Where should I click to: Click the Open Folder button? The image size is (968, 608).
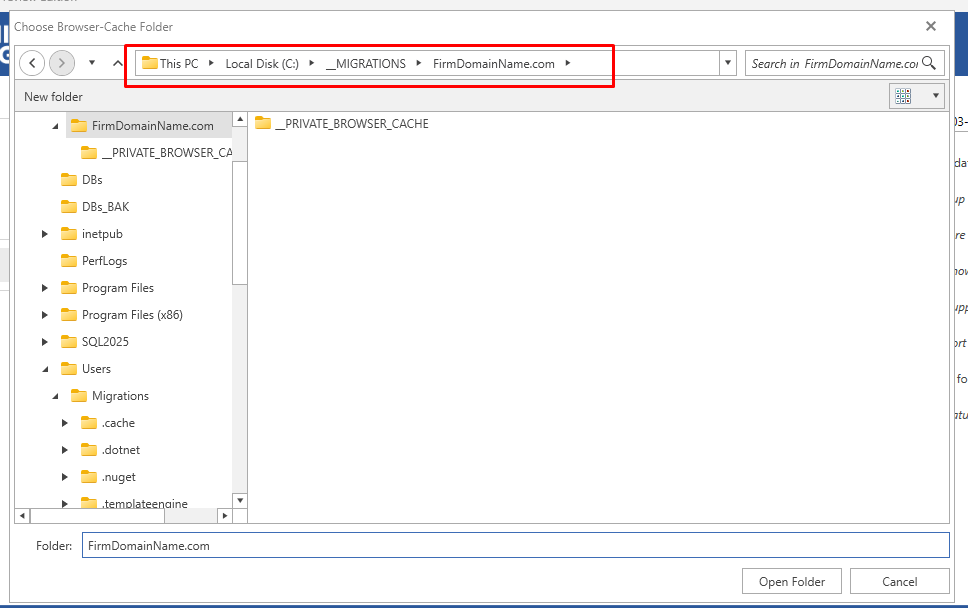point(792,581)
